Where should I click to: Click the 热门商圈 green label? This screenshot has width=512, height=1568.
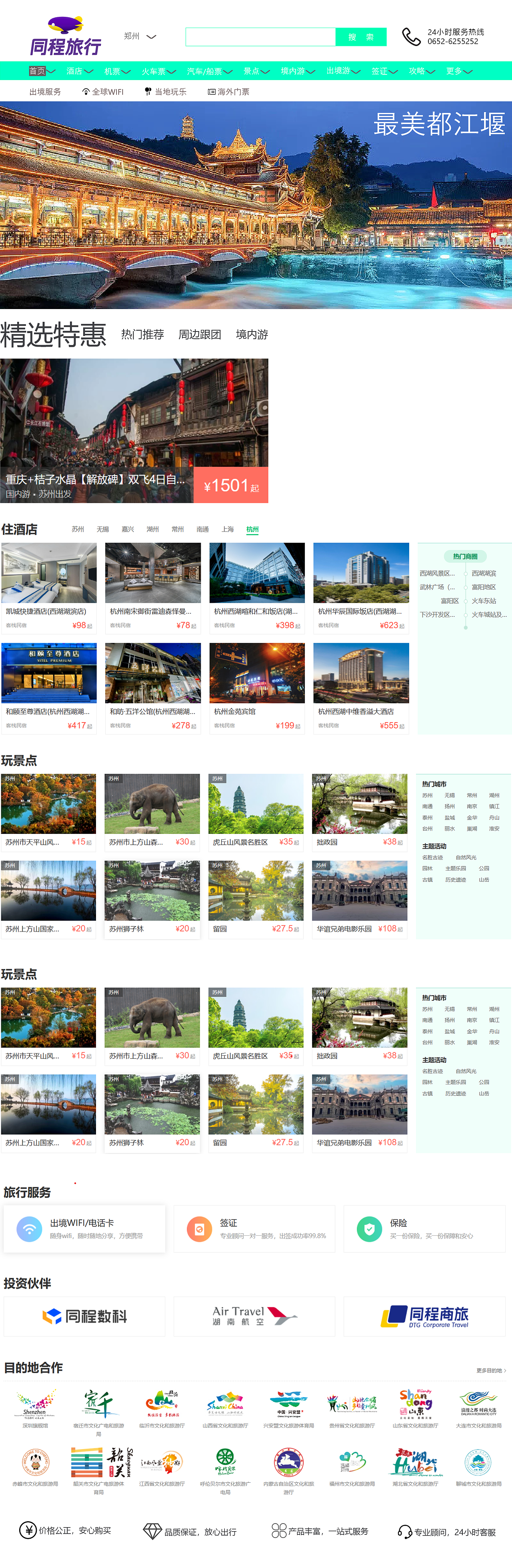[x=465, y=556]
